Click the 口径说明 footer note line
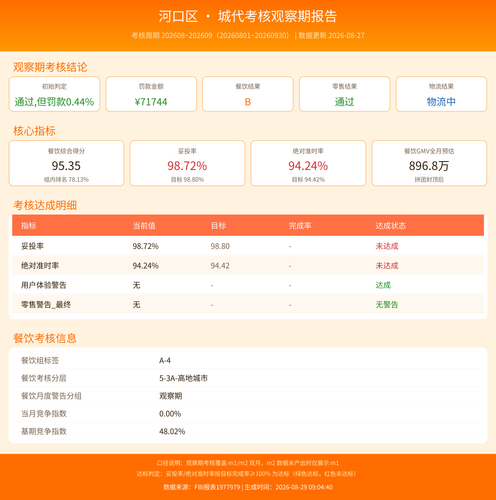 248,463
